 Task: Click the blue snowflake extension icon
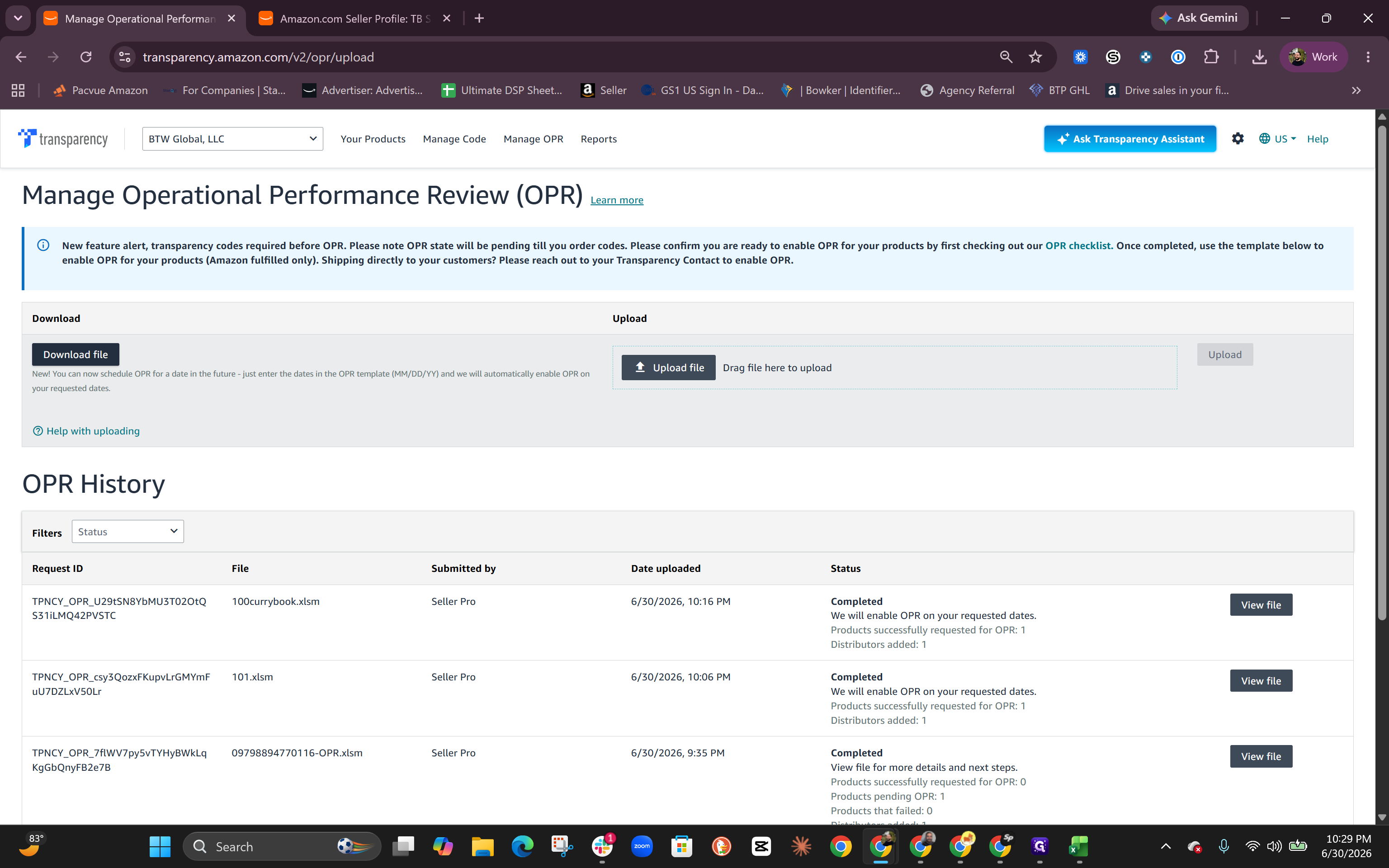[1080, 57]
